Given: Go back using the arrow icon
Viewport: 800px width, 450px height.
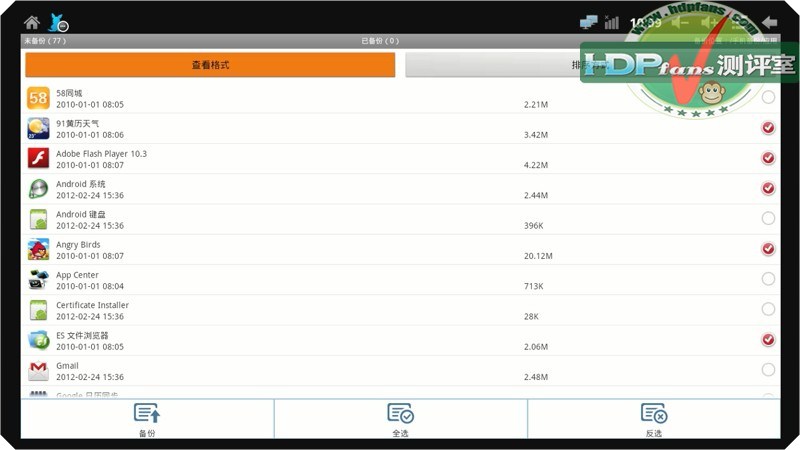Looking at the screenshot, I should coord(769,22).
